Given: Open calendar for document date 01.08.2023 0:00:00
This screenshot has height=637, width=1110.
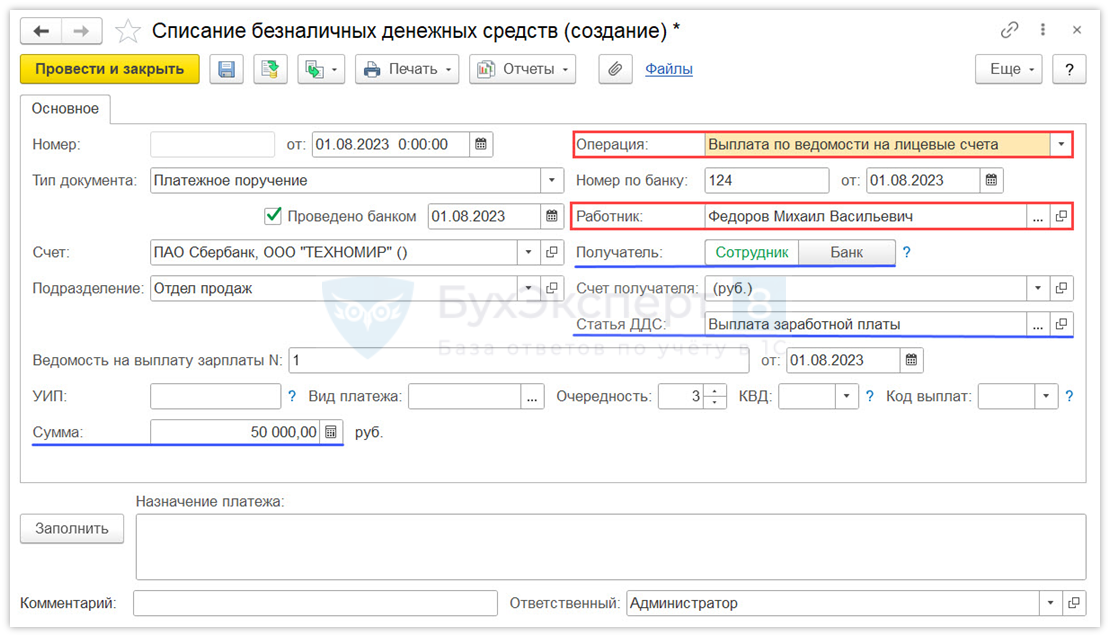Looking at the screenshot, I should point(481,144).
